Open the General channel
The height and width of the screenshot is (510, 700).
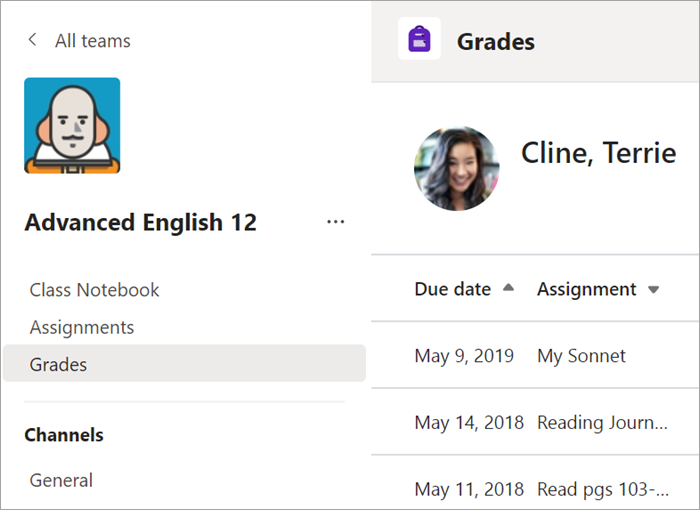61,480
